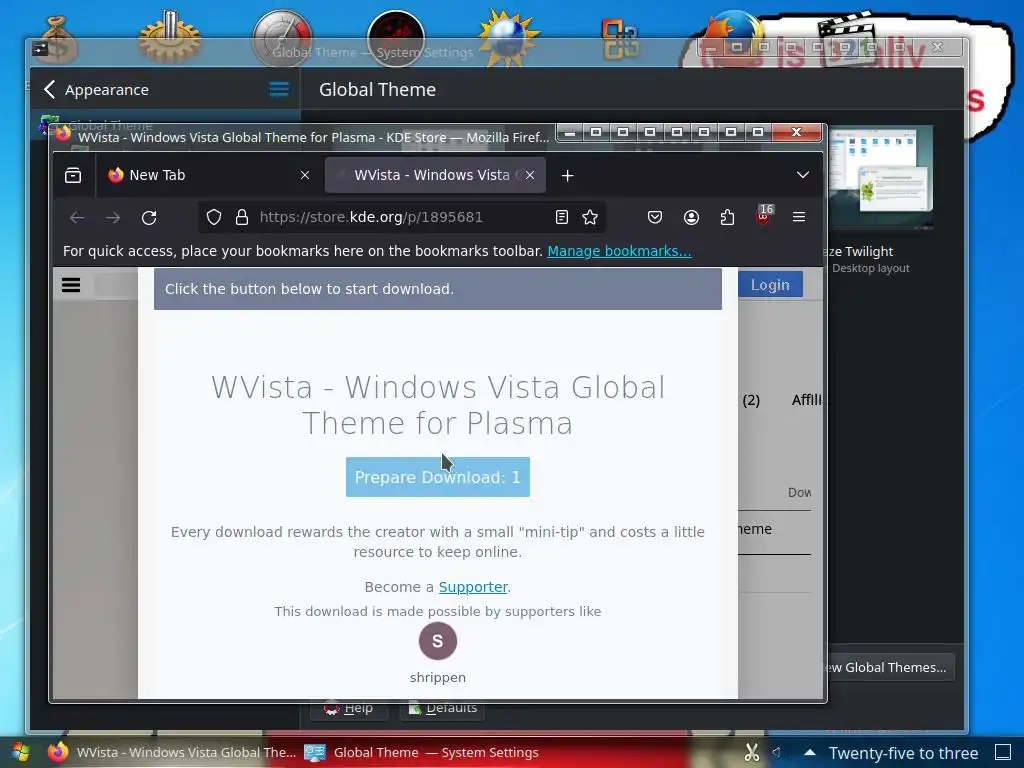Open the golden gear desktop icon
This screenshot has height=768, width=1024.
click(169, 38)
